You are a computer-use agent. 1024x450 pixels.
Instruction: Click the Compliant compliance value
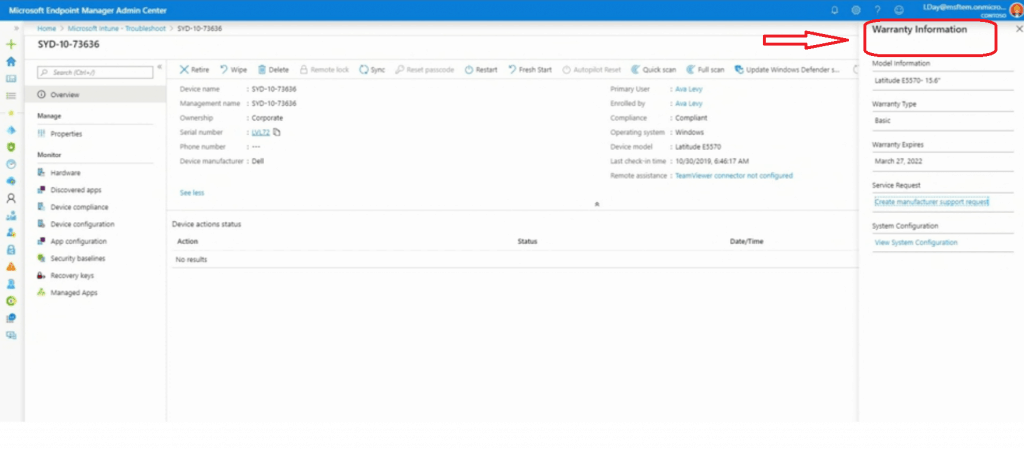click(691, 118)
